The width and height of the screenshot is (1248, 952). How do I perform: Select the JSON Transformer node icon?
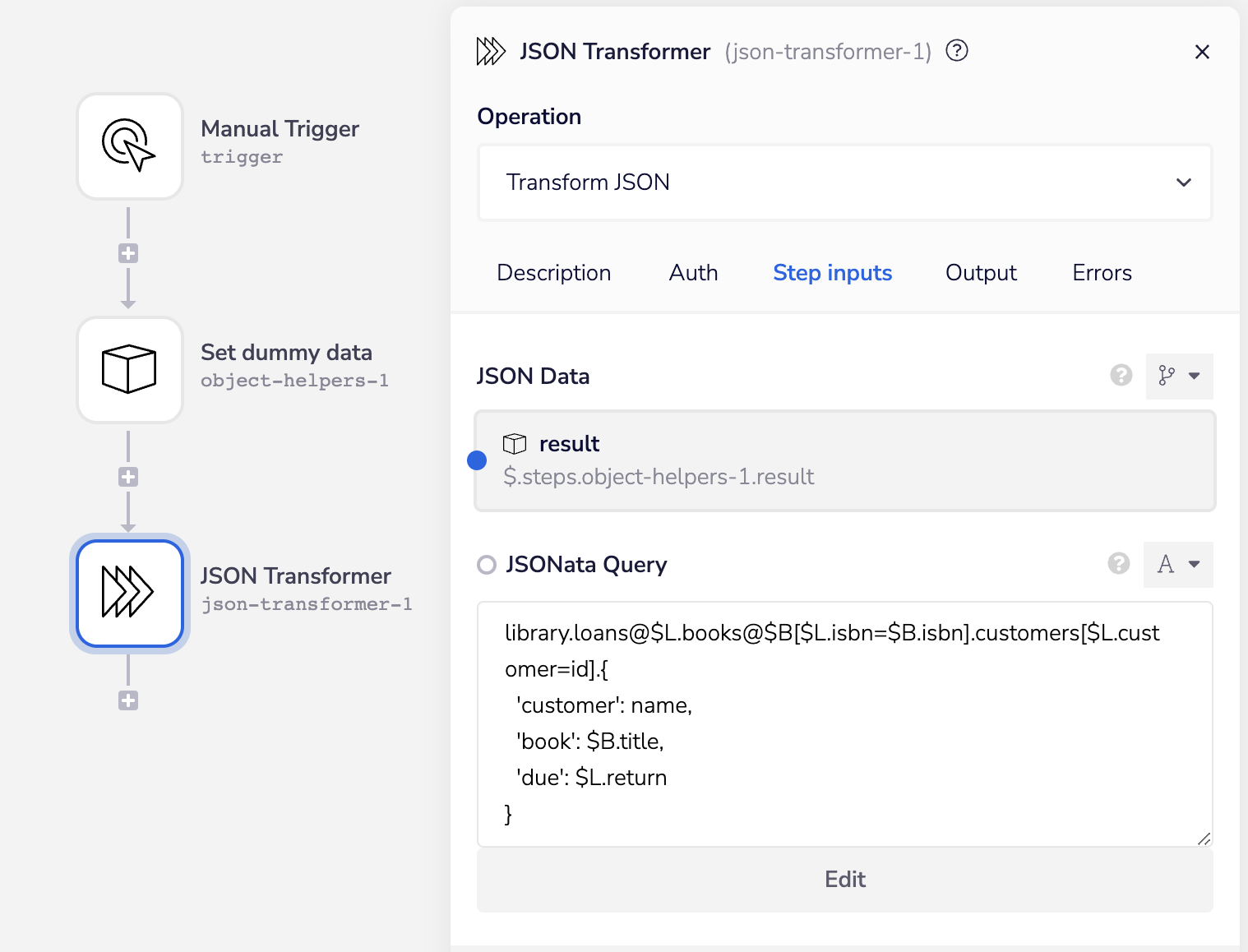[129, 593]
